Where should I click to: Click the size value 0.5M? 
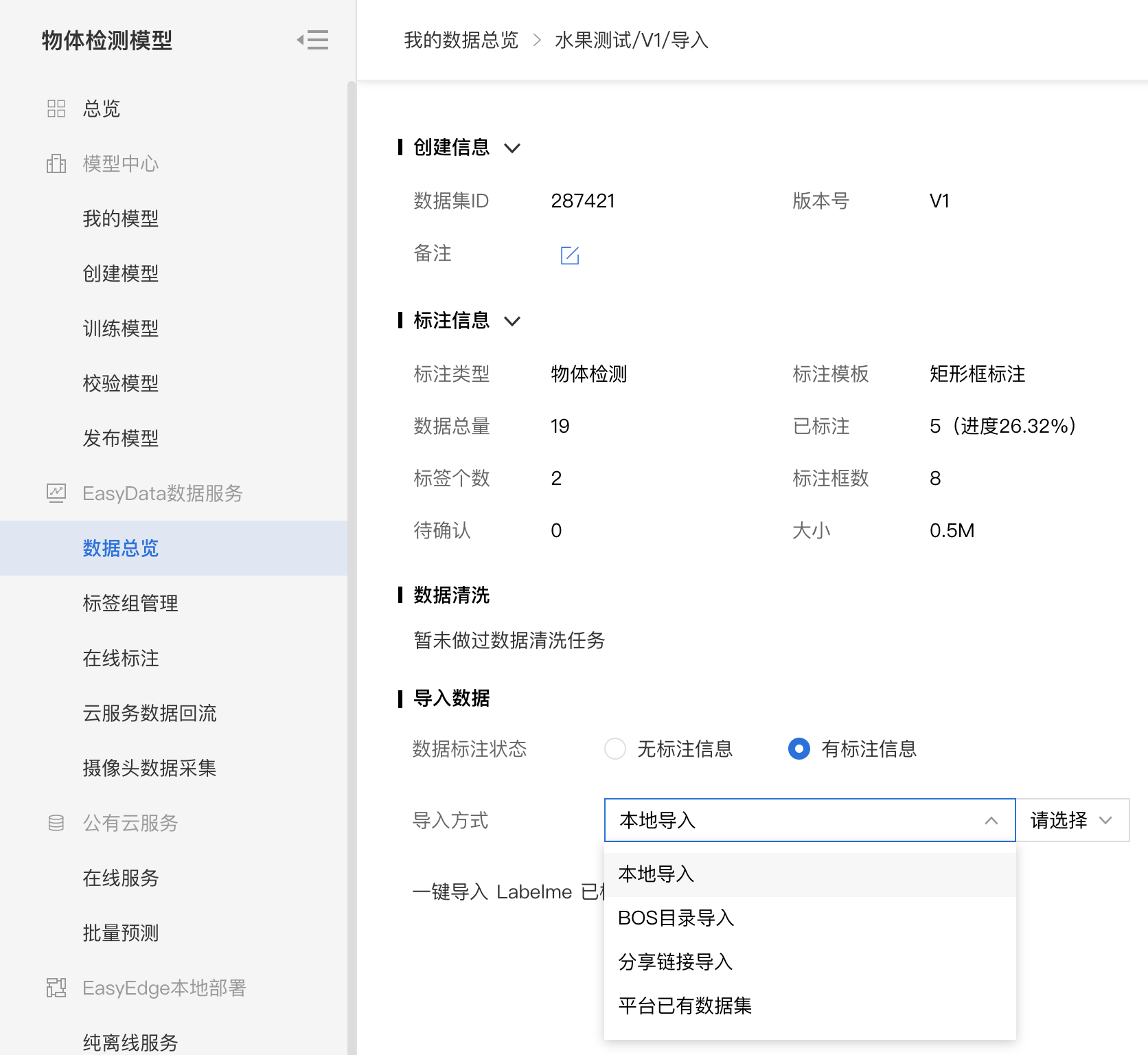click(952, 530)
